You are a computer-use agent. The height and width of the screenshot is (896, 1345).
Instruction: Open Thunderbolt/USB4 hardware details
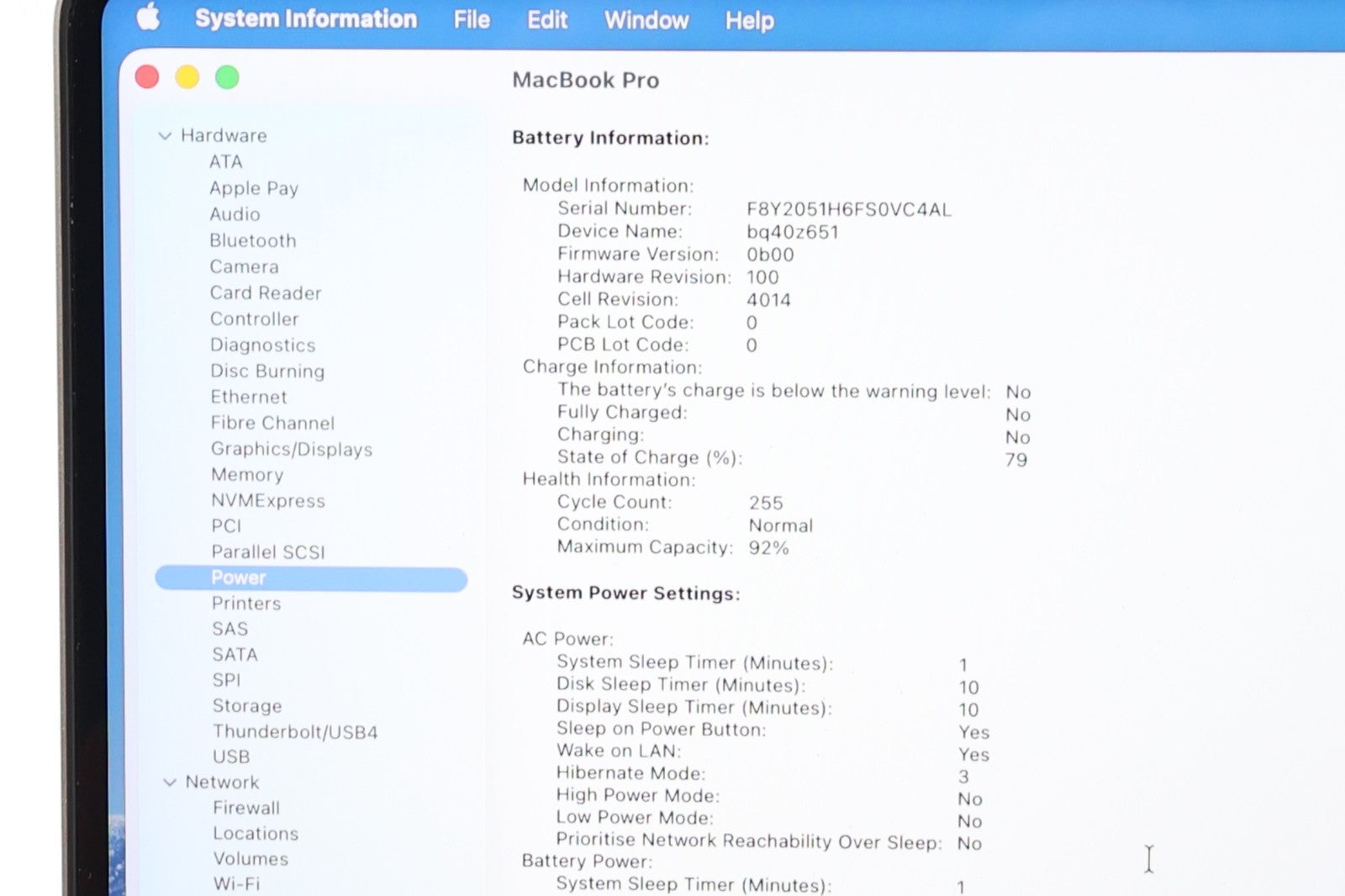294,732
